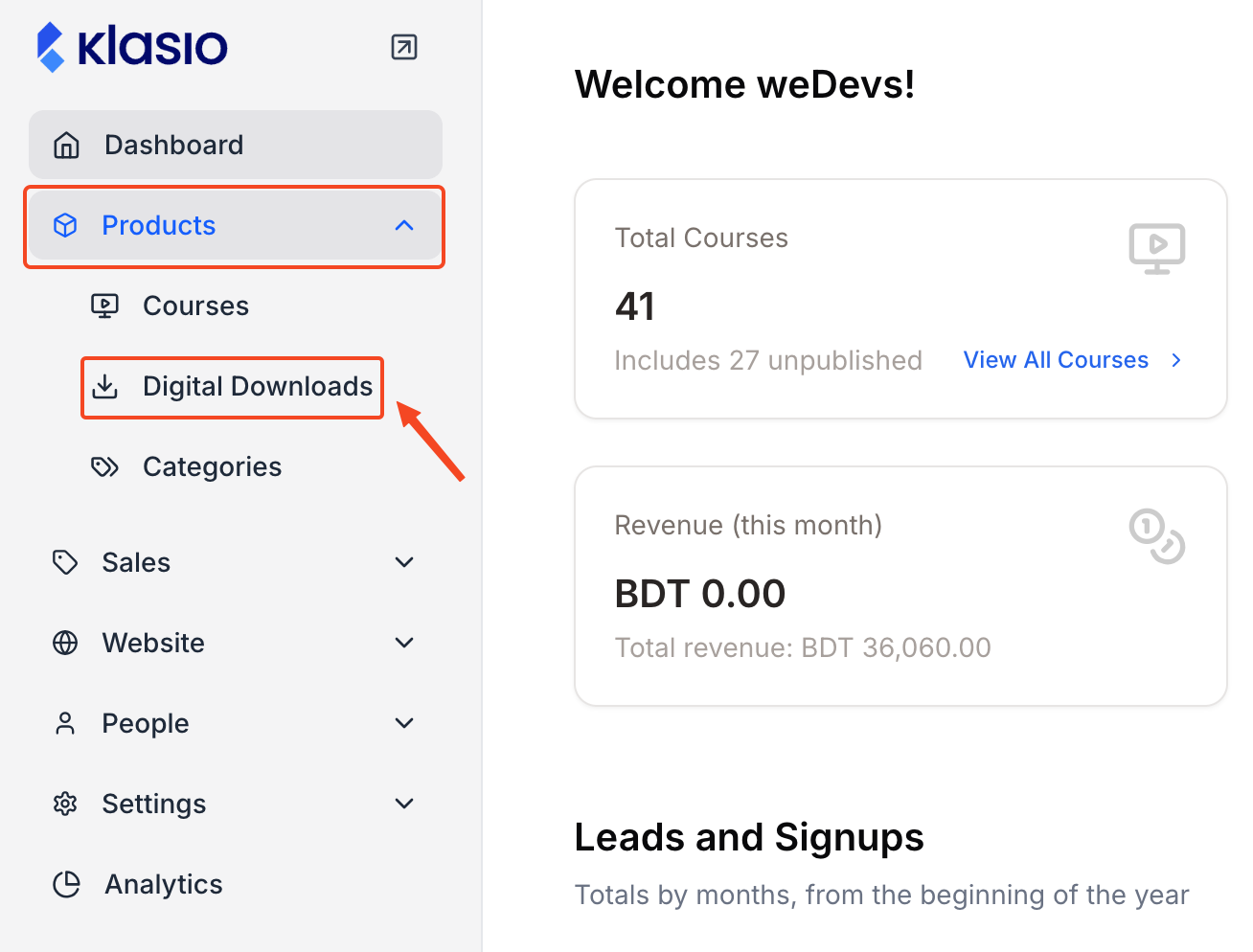Click the 'Total Courses' card title
The height and width of the screenshot is (952, 1253).
pos(701,238)
